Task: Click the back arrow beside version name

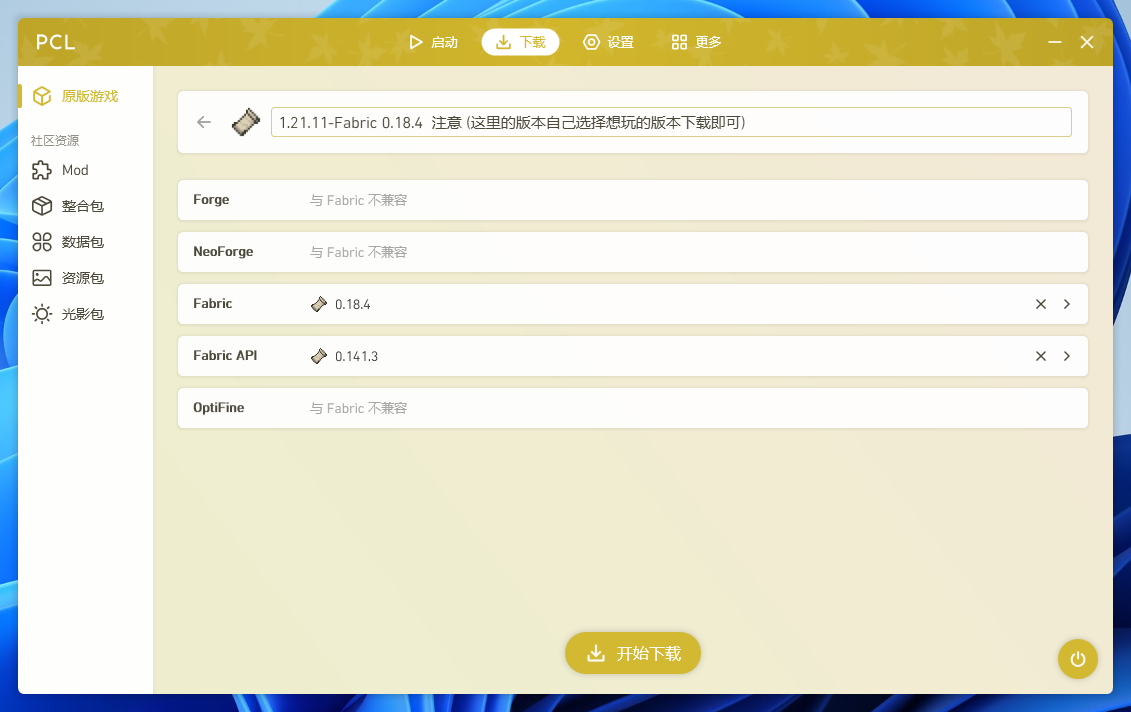Action: [x=204, y=122]
